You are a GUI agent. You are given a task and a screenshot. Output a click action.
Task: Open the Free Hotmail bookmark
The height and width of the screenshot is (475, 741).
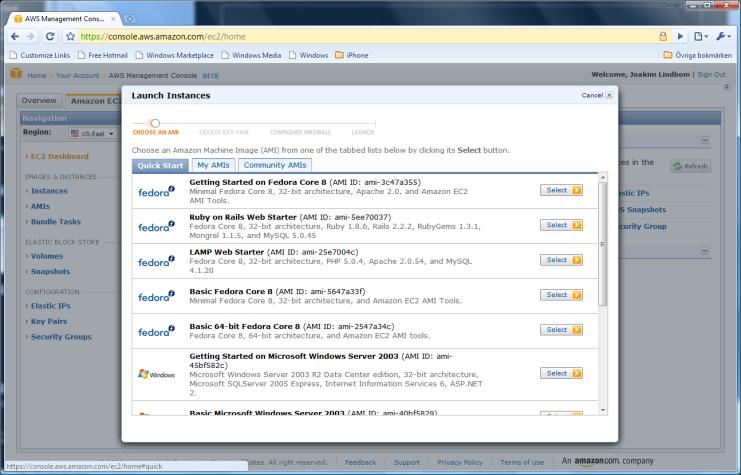click(x=103, y=55)
